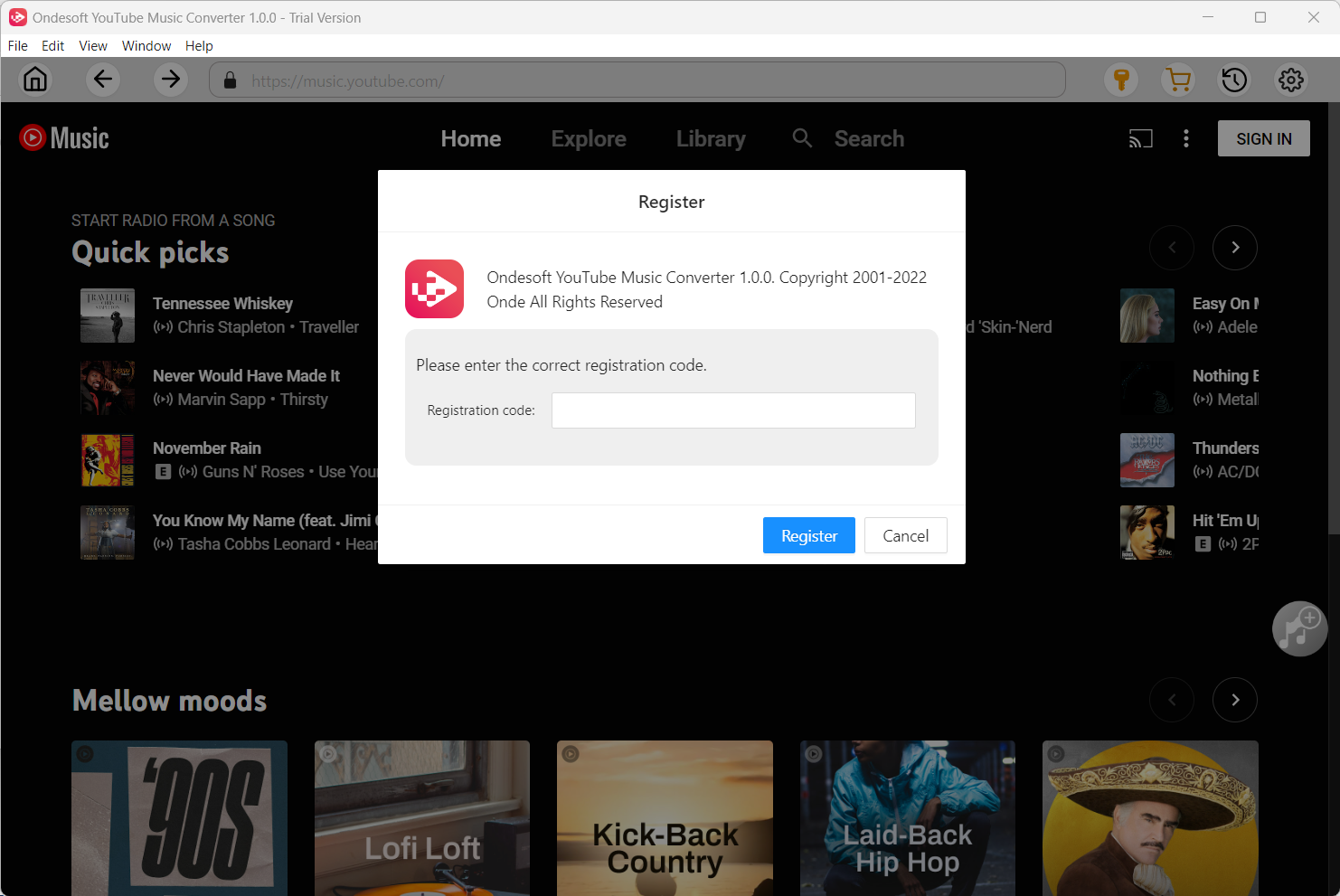Go forward with the right arrow button
The height and width of the screenshot is (896, 1340).
click(x=170, y=80)
